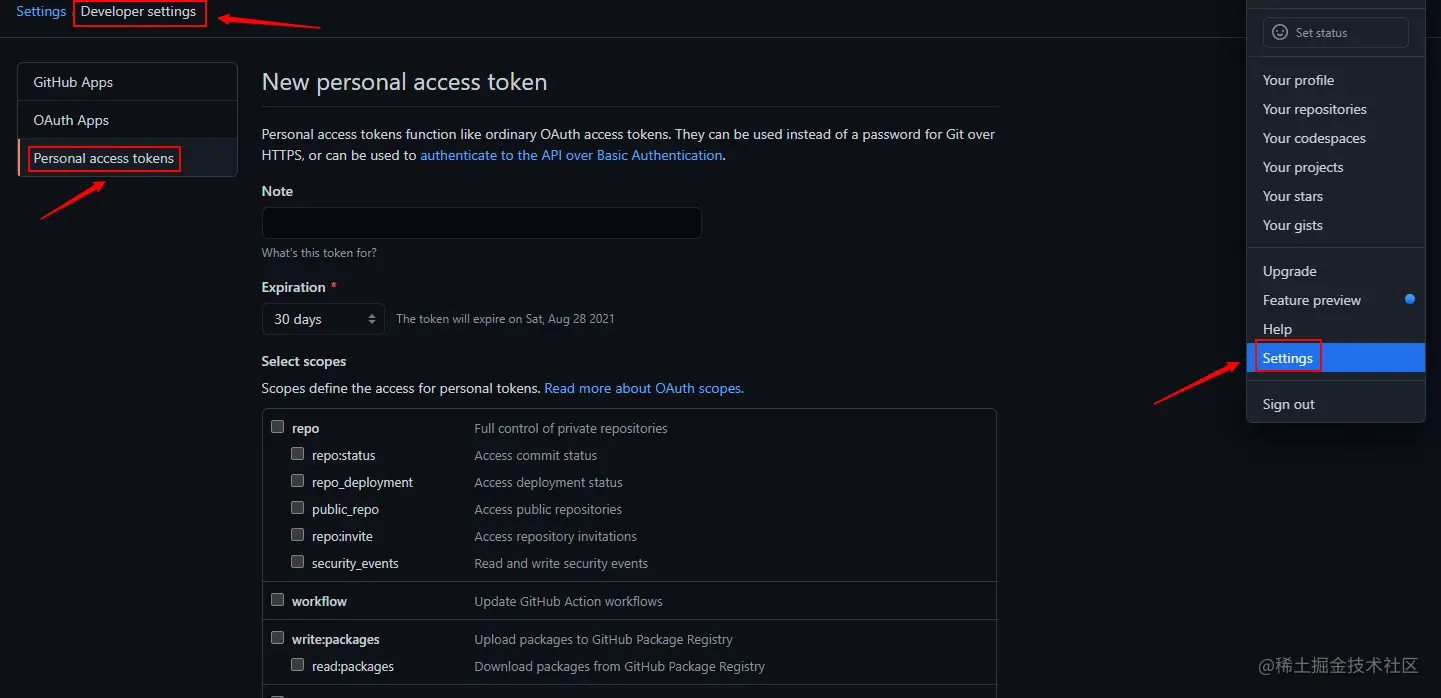Focus the Note text input field
1441x698 pixels.
point(481,223)
